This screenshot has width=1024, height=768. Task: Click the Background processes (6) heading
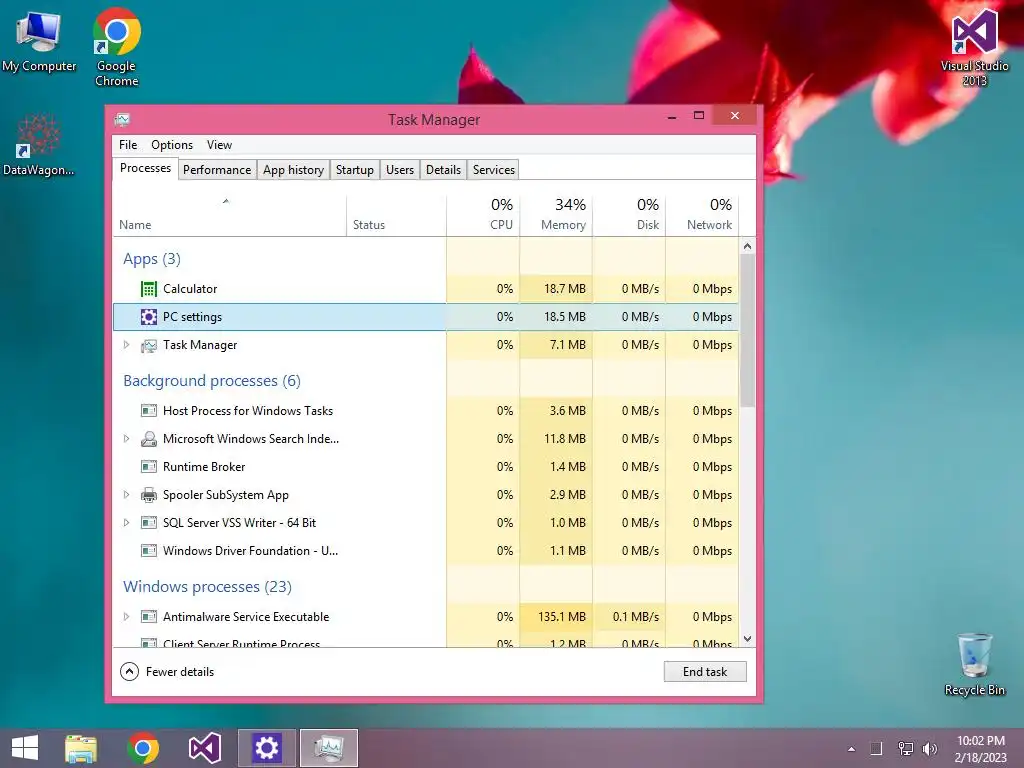[212, 381]
